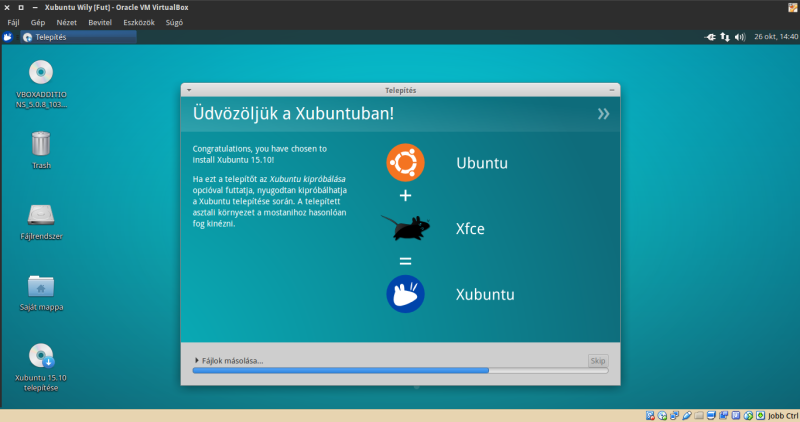This screenshot has width=800, height=422.
Task: Click the green arrow keyboard capture icon
Action: click(x=760, y=415)
